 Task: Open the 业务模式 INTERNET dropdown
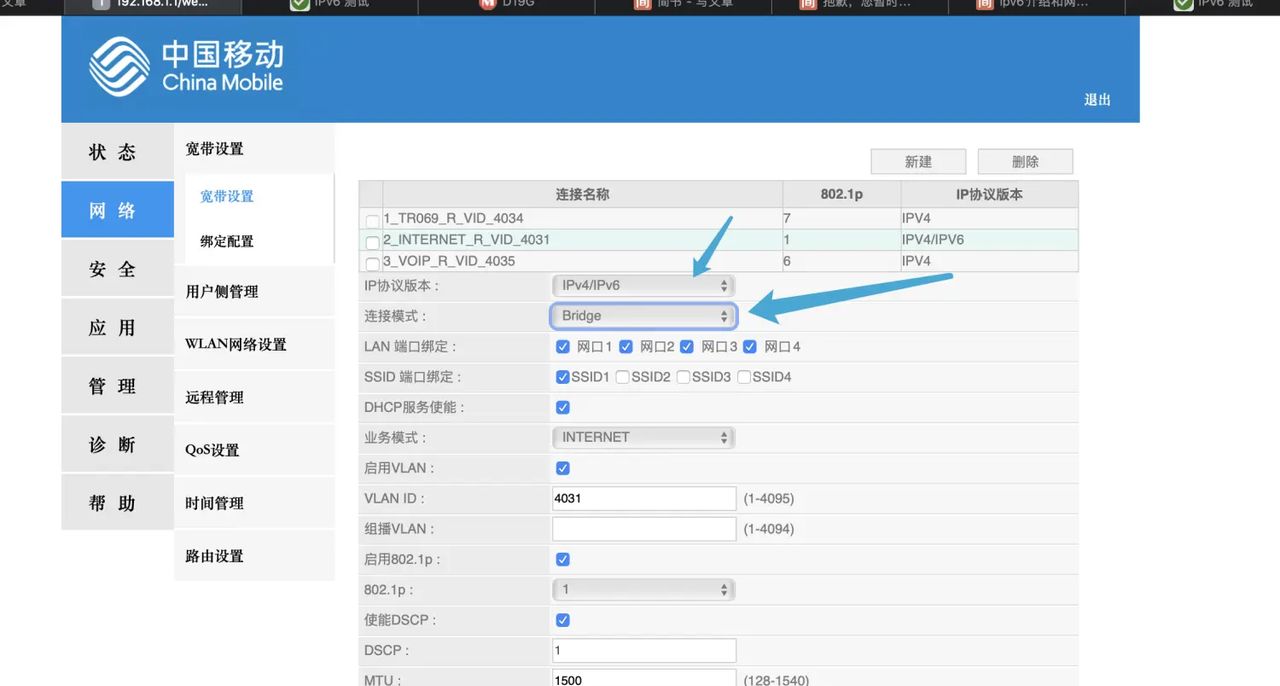pyautogui.click(x=643, y=437)
